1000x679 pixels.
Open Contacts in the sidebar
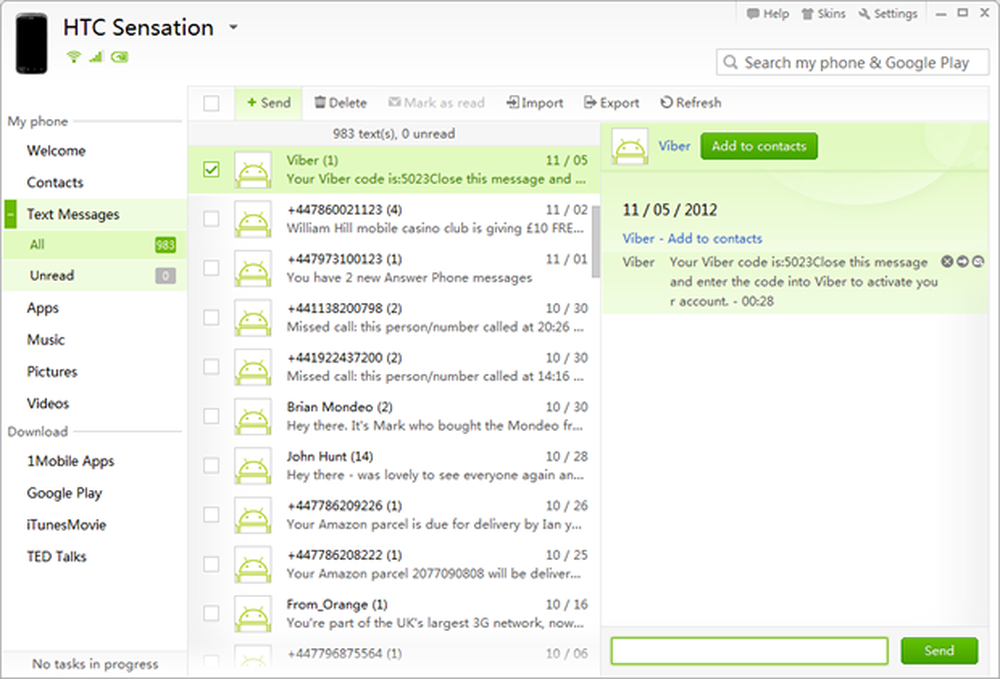click(x=55, y=183)
